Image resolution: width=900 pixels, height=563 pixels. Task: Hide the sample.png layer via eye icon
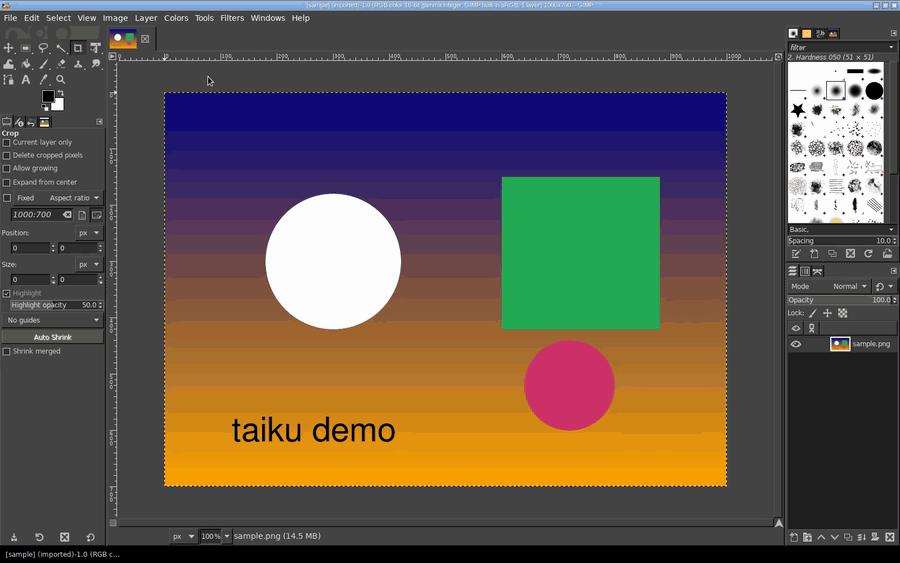[x=796, y=344]
